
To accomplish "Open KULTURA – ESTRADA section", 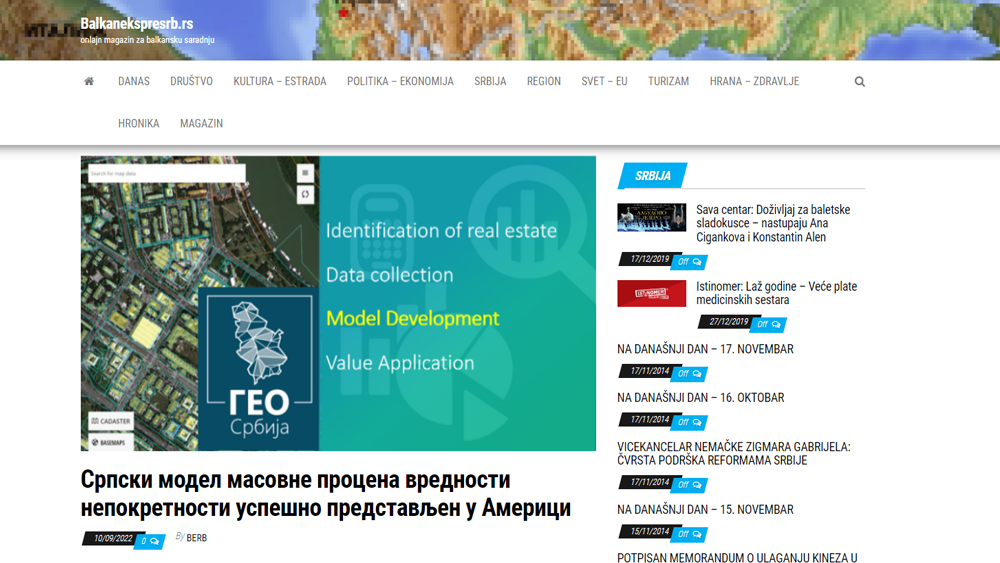I will point(280,82).
